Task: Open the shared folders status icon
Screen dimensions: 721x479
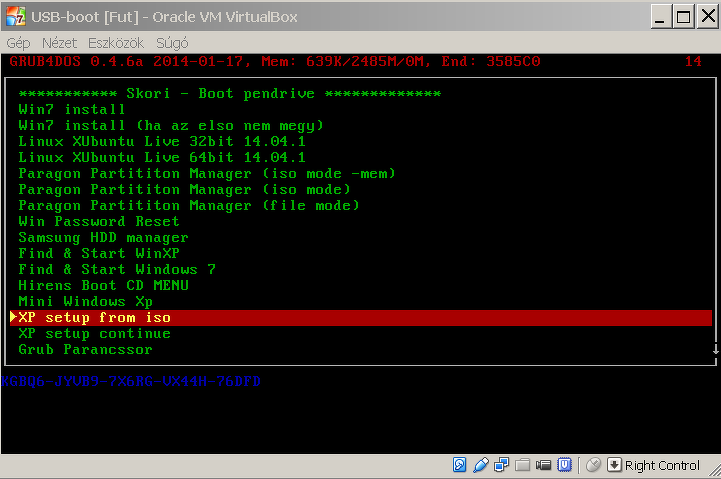Action: [x=522, y=465]
